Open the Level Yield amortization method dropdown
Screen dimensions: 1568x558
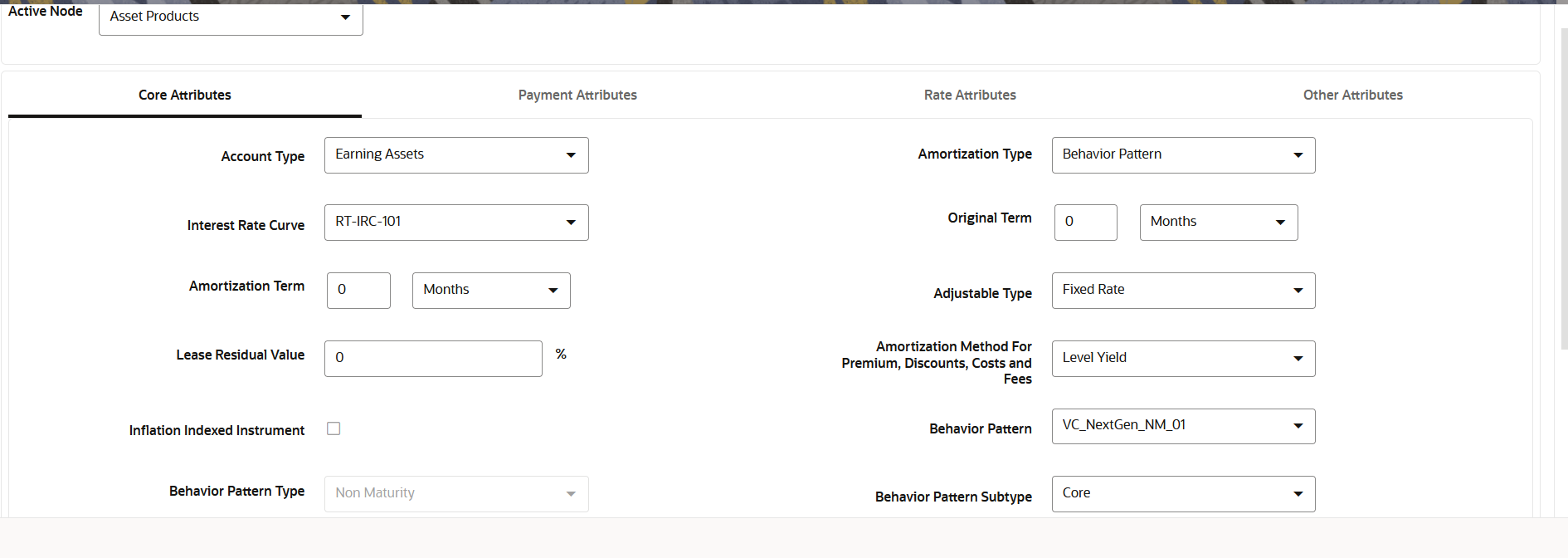pyautogui.click(x=1183, y=359)
